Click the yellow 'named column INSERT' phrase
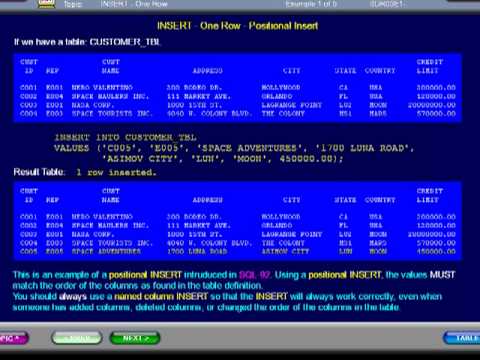The height and width of the screenshot is (360, 480). tap(161, 296)
